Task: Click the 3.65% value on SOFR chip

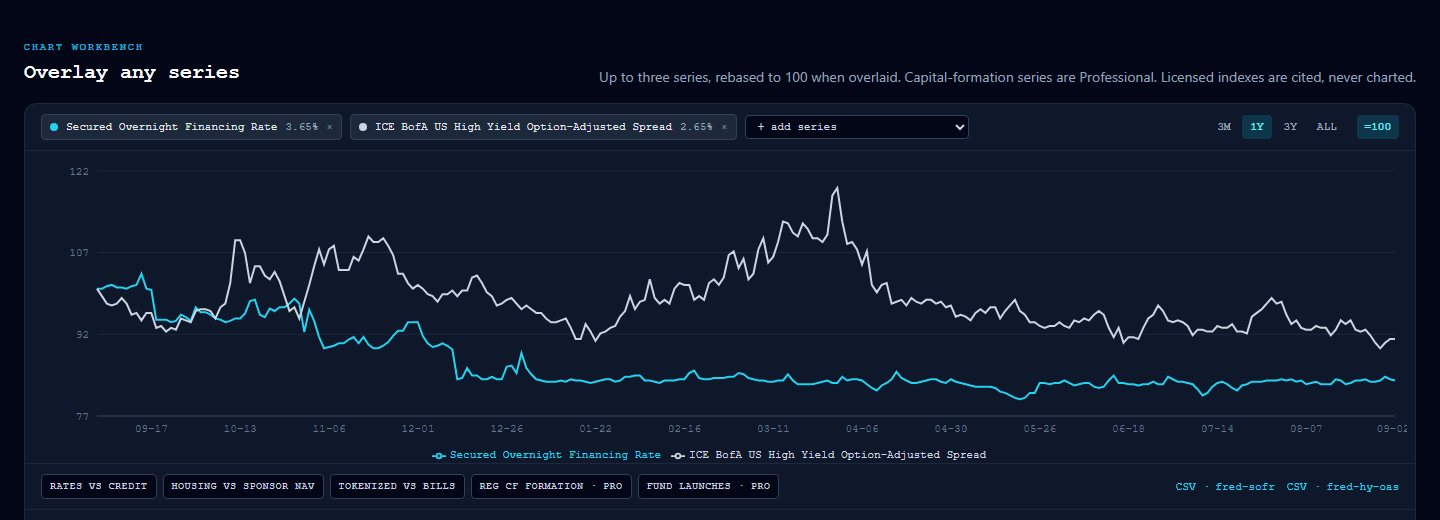Action: coord(302,127)
